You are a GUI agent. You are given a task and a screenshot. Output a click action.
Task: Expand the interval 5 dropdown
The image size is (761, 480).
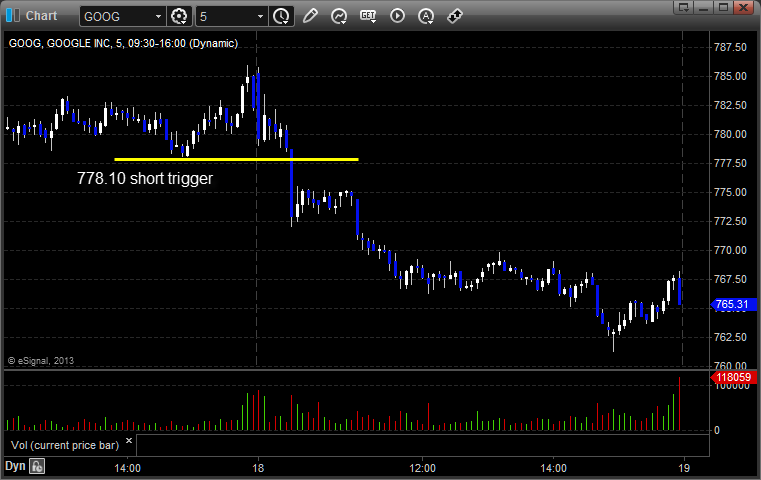coord(260,17)
